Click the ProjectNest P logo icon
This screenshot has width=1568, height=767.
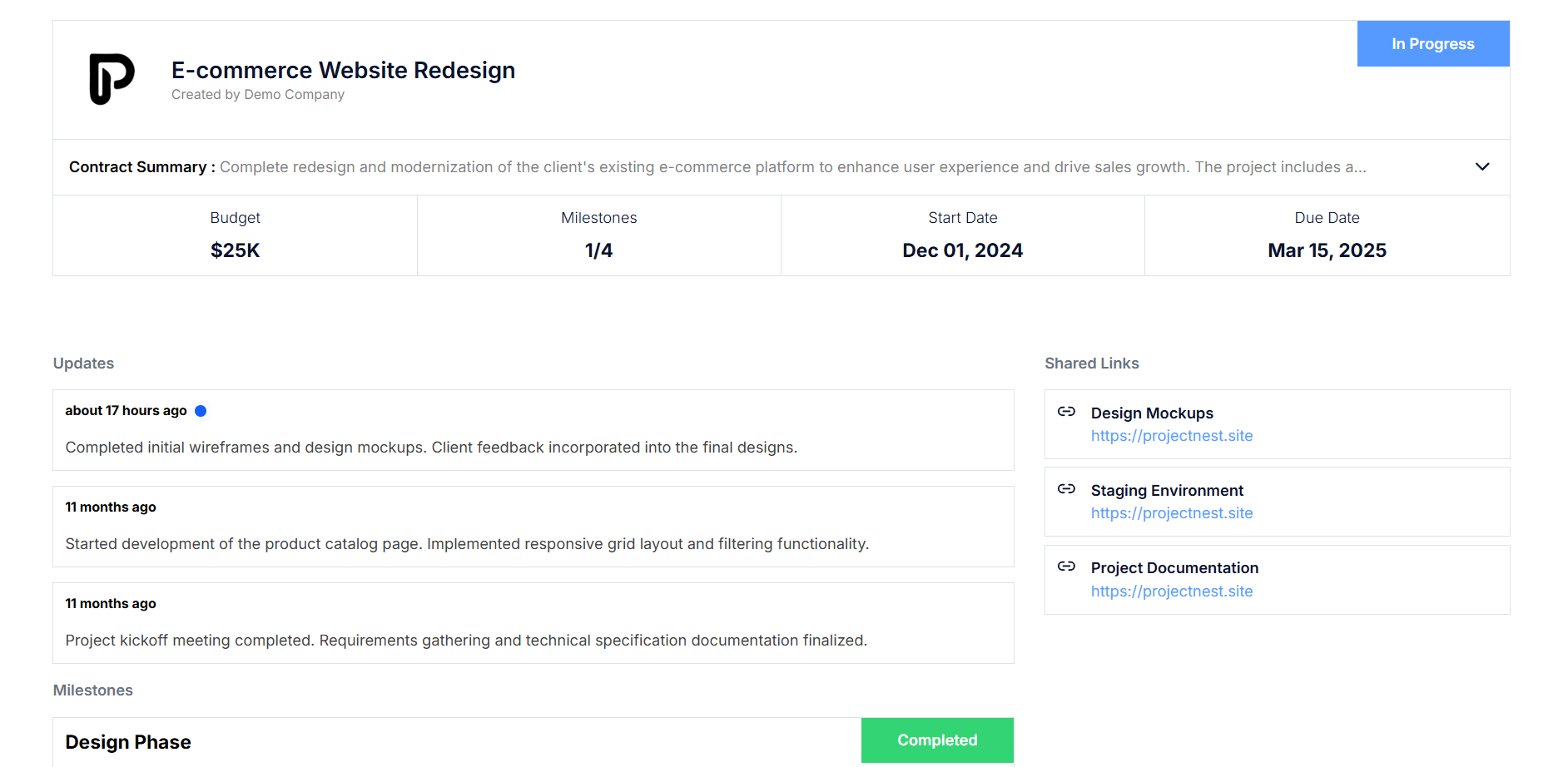[x=112, y=79]
